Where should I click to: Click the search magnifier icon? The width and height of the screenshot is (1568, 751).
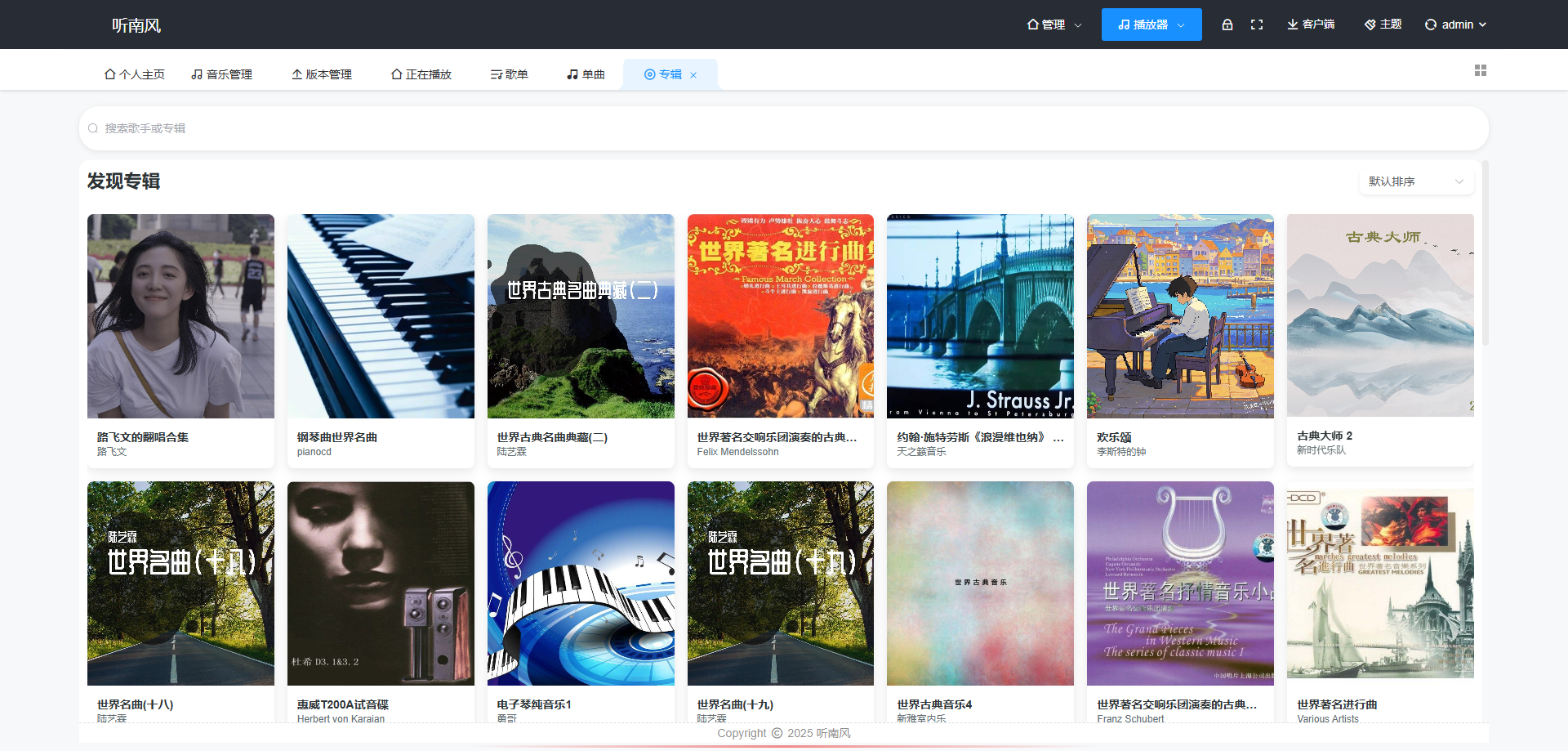point(93,128)
